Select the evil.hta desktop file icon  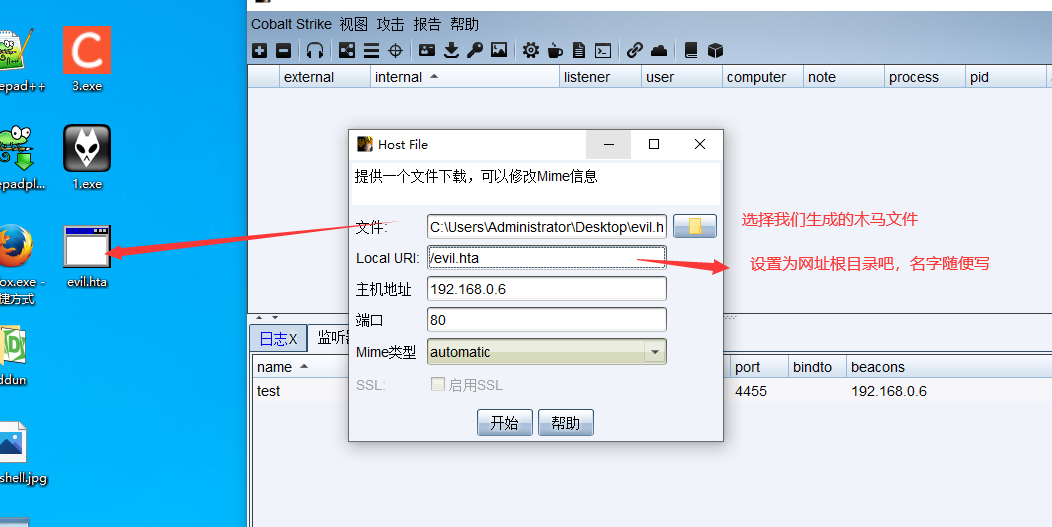[87, 248]
